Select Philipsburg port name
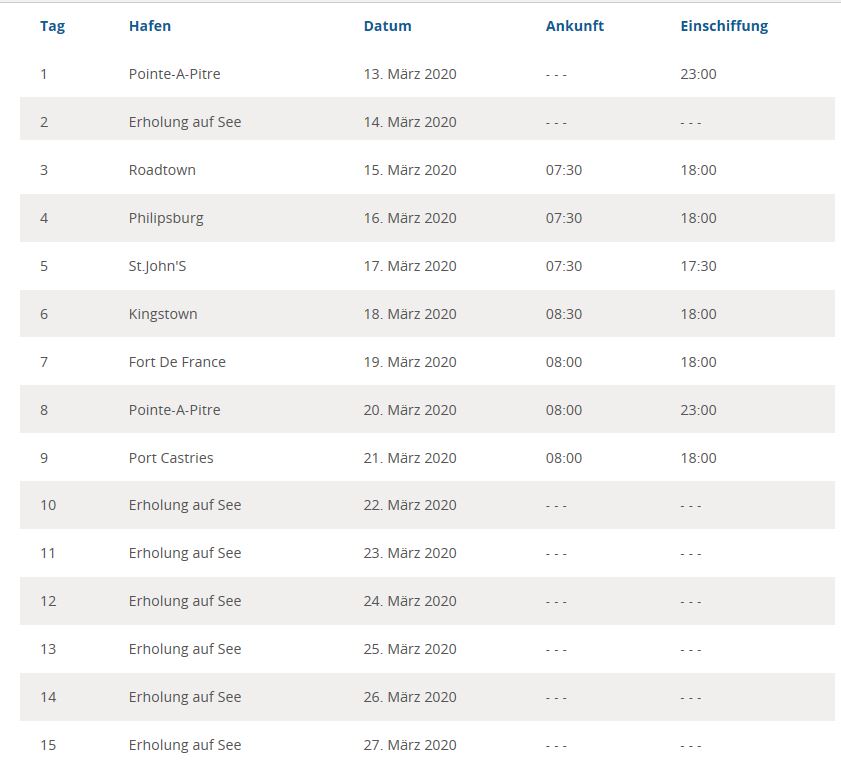 point(166,218)
